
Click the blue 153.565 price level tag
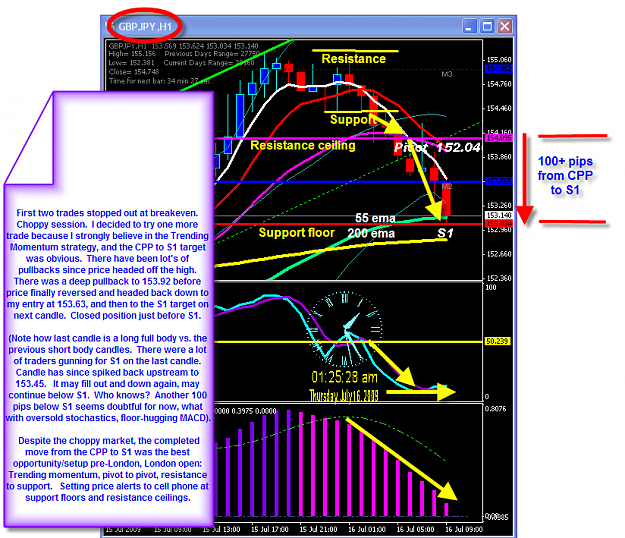[499, 181]
